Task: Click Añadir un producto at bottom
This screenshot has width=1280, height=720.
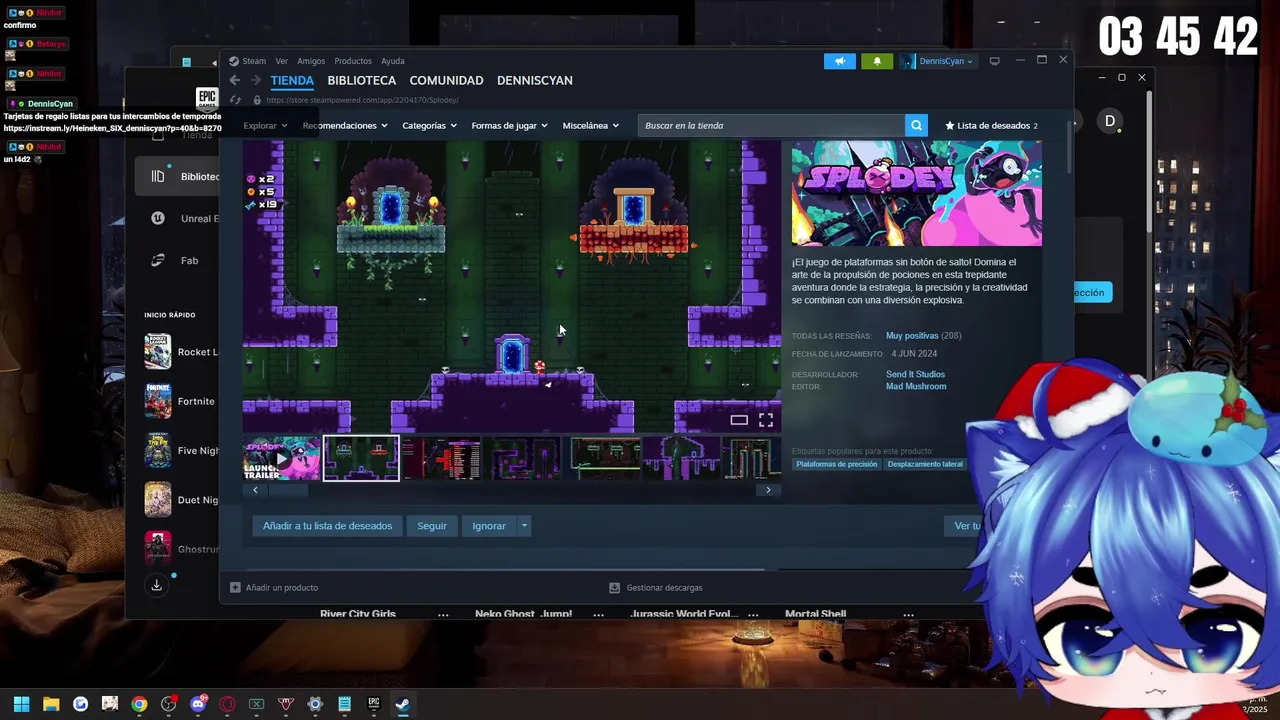Action: 282,588
